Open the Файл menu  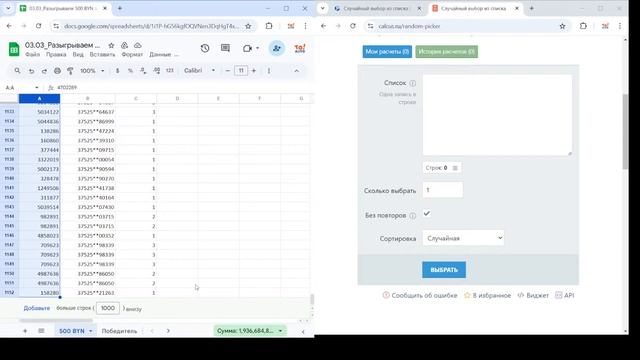[32, 54]
